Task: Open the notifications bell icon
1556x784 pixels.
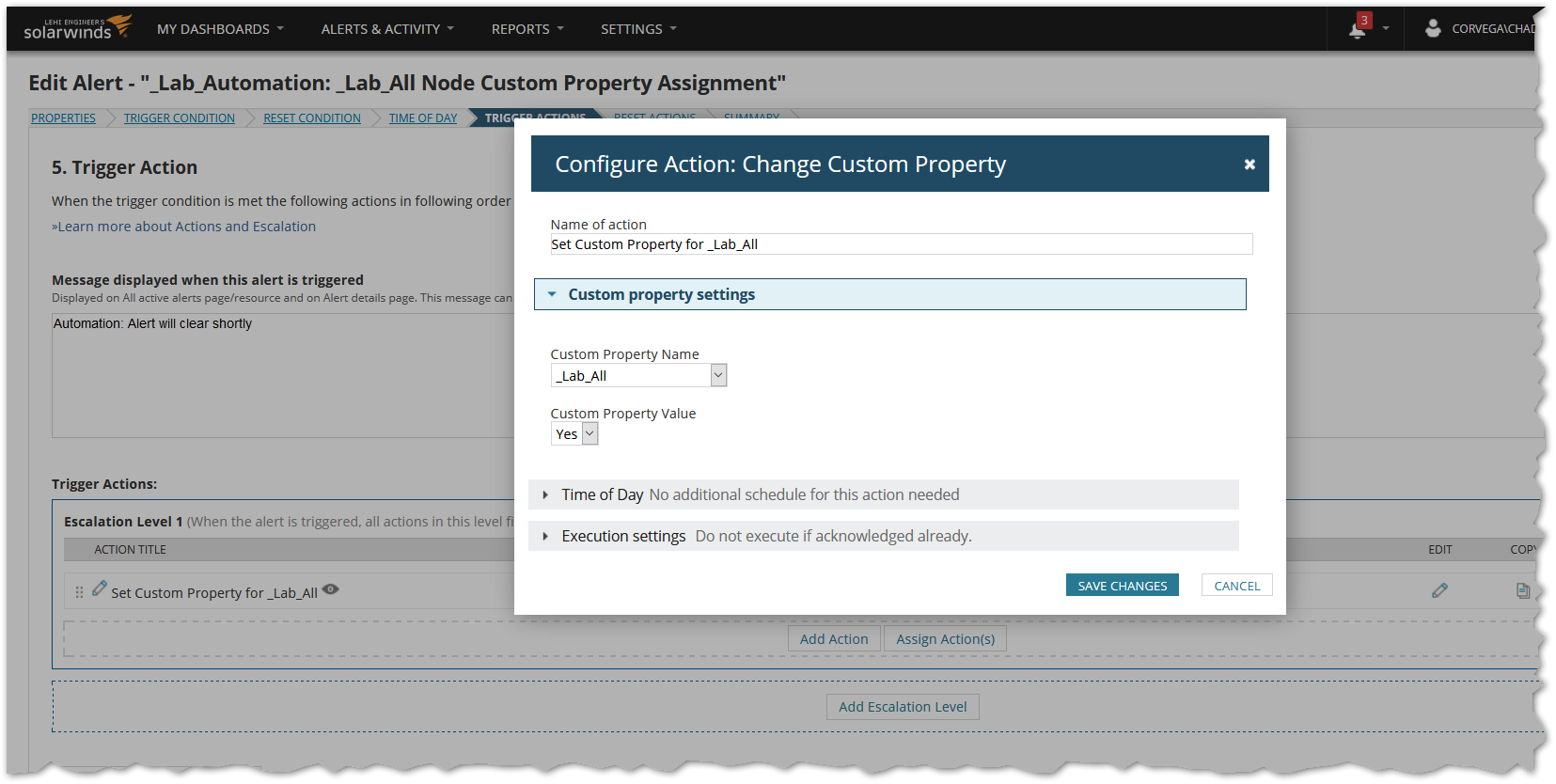Action: point(1357,30)
